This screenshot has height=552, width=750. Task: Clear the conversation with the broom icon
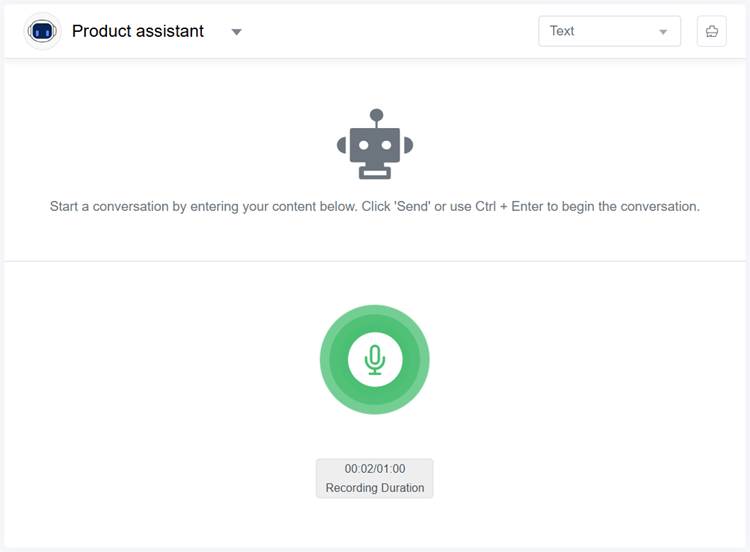(x=711, y=31)
